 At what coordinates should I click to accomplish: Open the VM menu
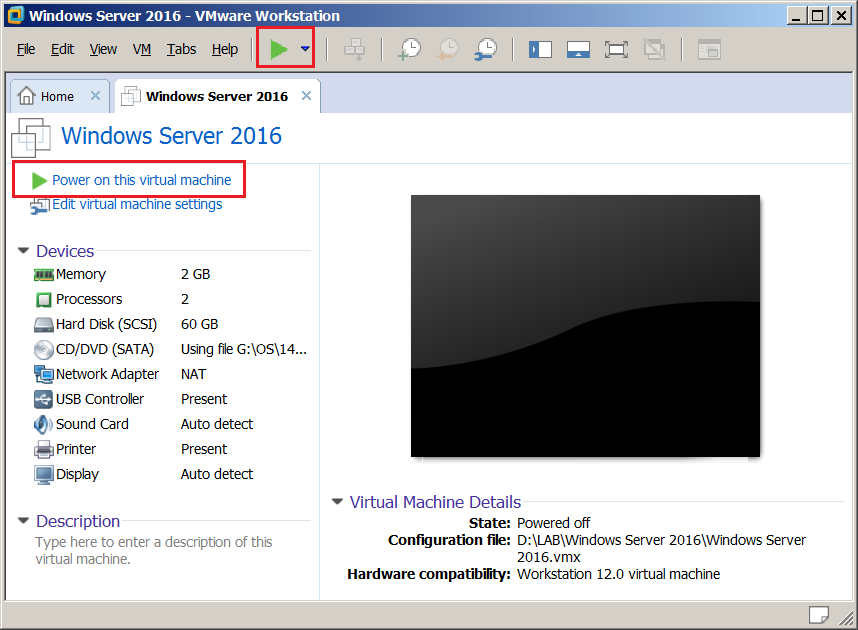(x=142, y=49)
